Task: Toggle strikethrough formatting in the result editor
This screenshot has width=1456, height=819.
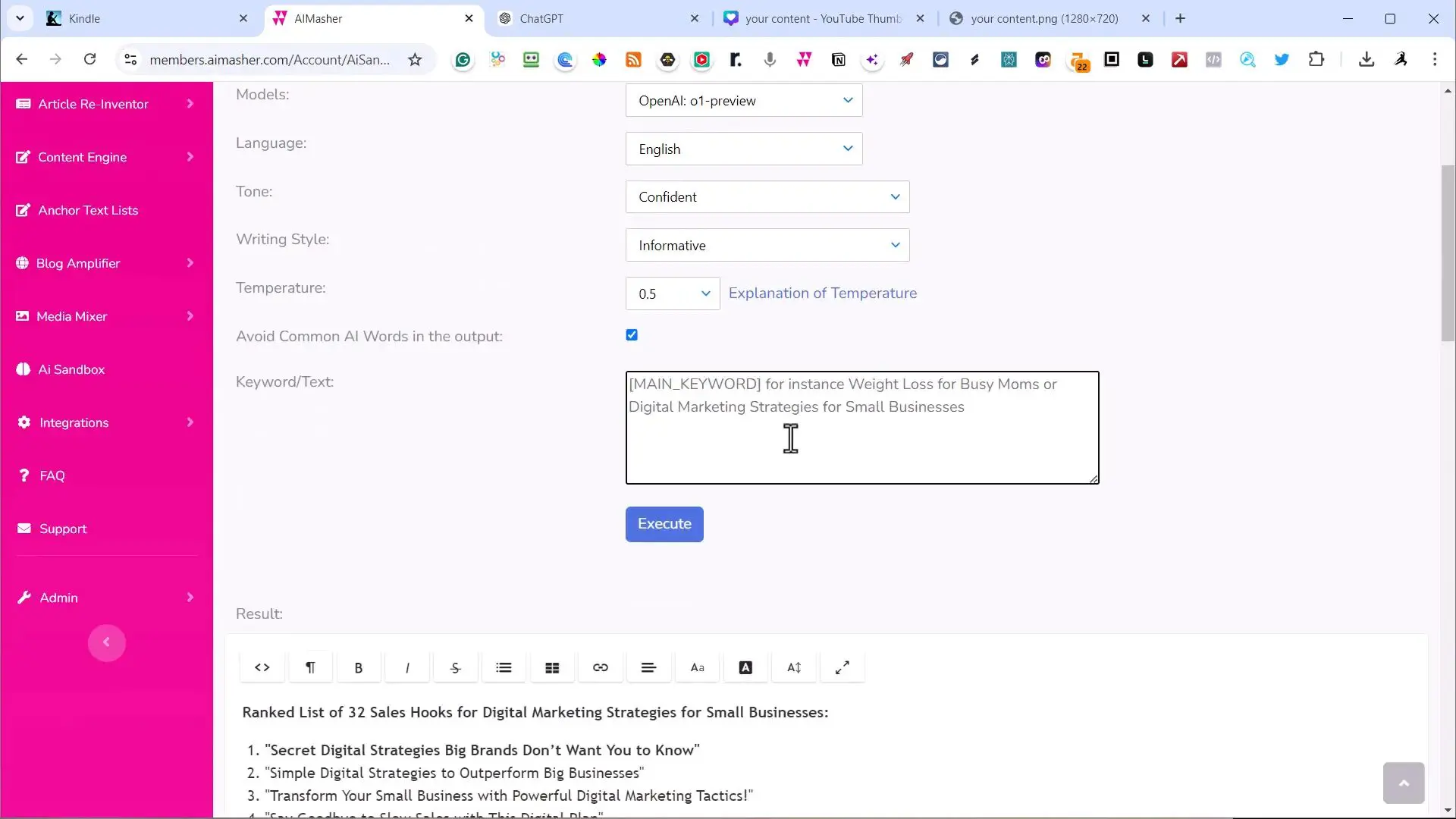Action: pos(455,667)
